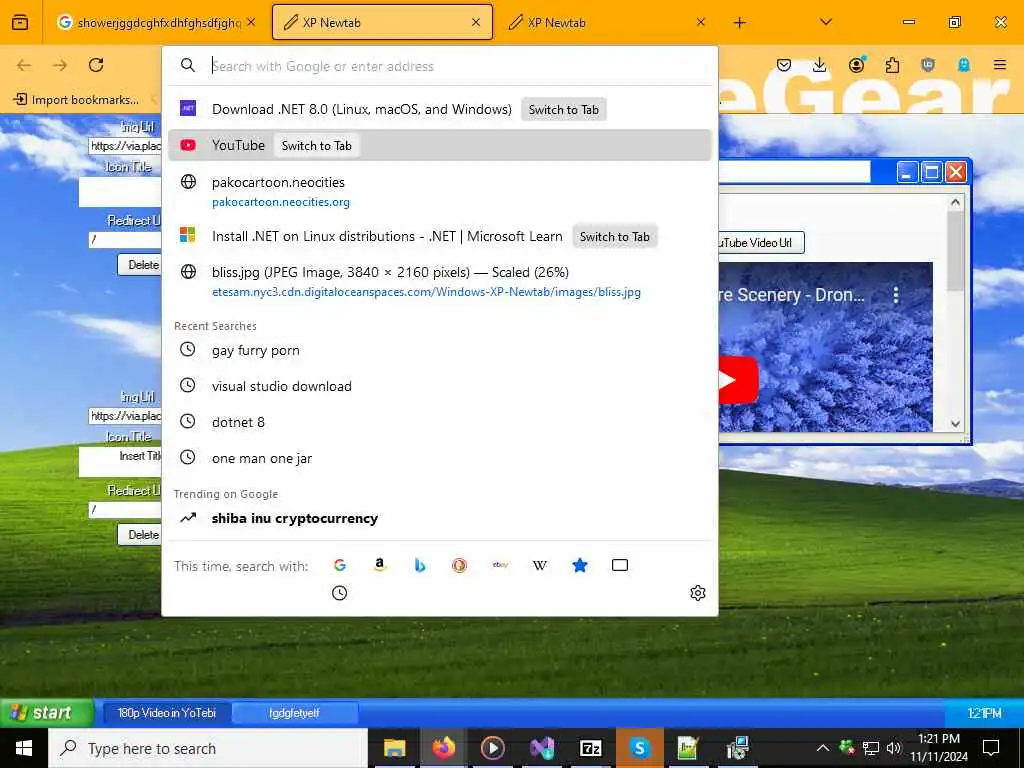Switch to Tab for Install .NET on Linux
The image size is (1024, 768).
(615, 236)
